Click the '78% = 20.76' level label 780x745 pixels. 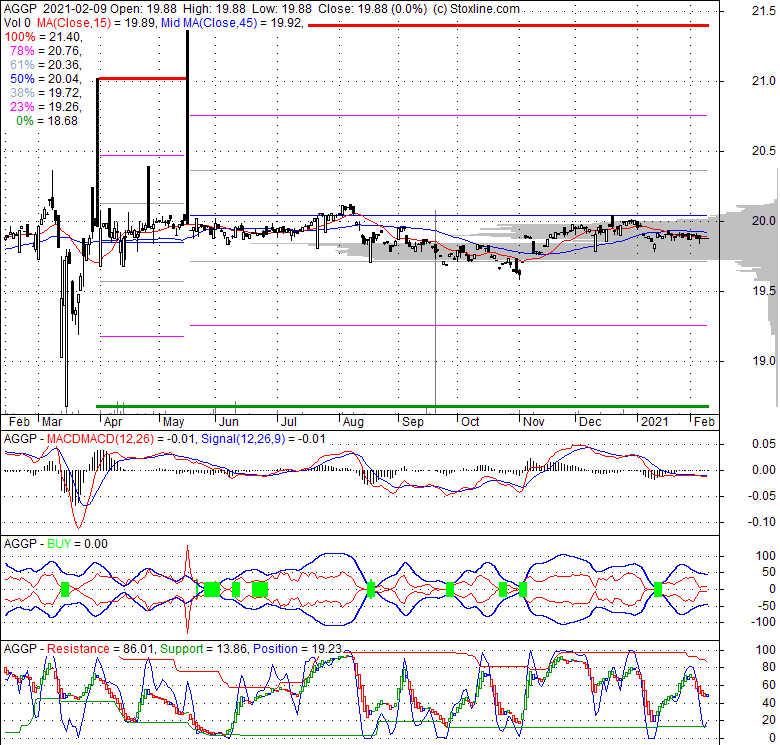[x=45, y=51]
